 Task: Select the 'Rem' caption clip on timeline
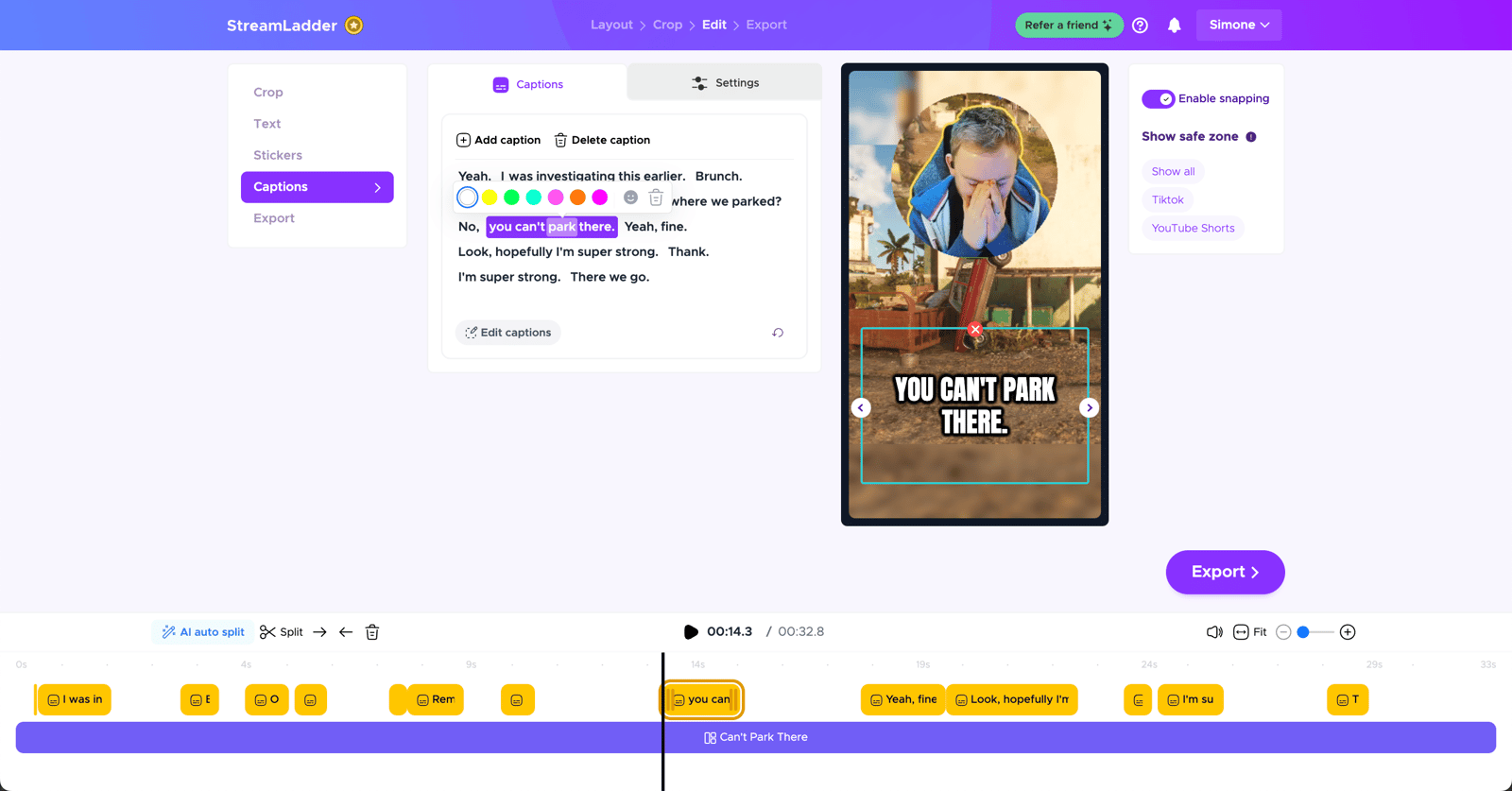436,699
